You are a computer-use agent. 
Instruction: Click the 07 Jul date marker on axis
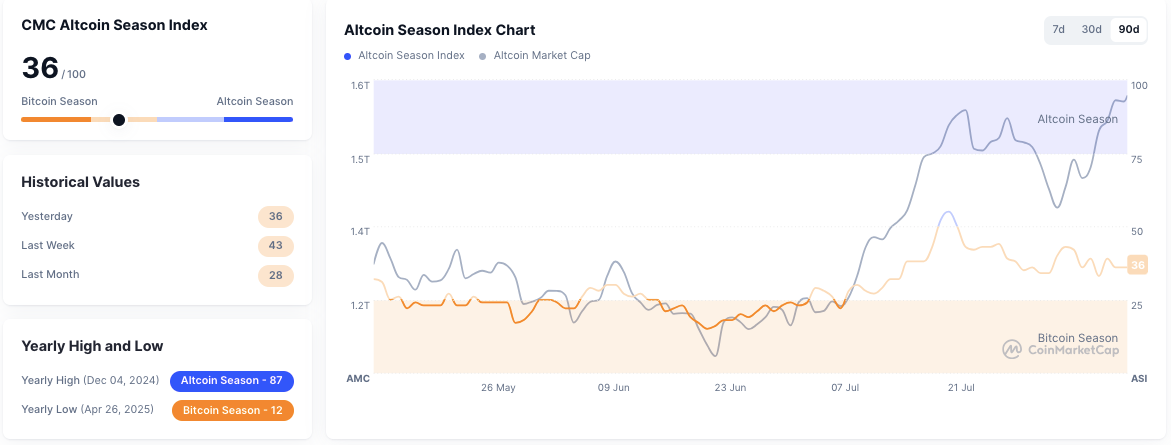click(x=846, y=387)
